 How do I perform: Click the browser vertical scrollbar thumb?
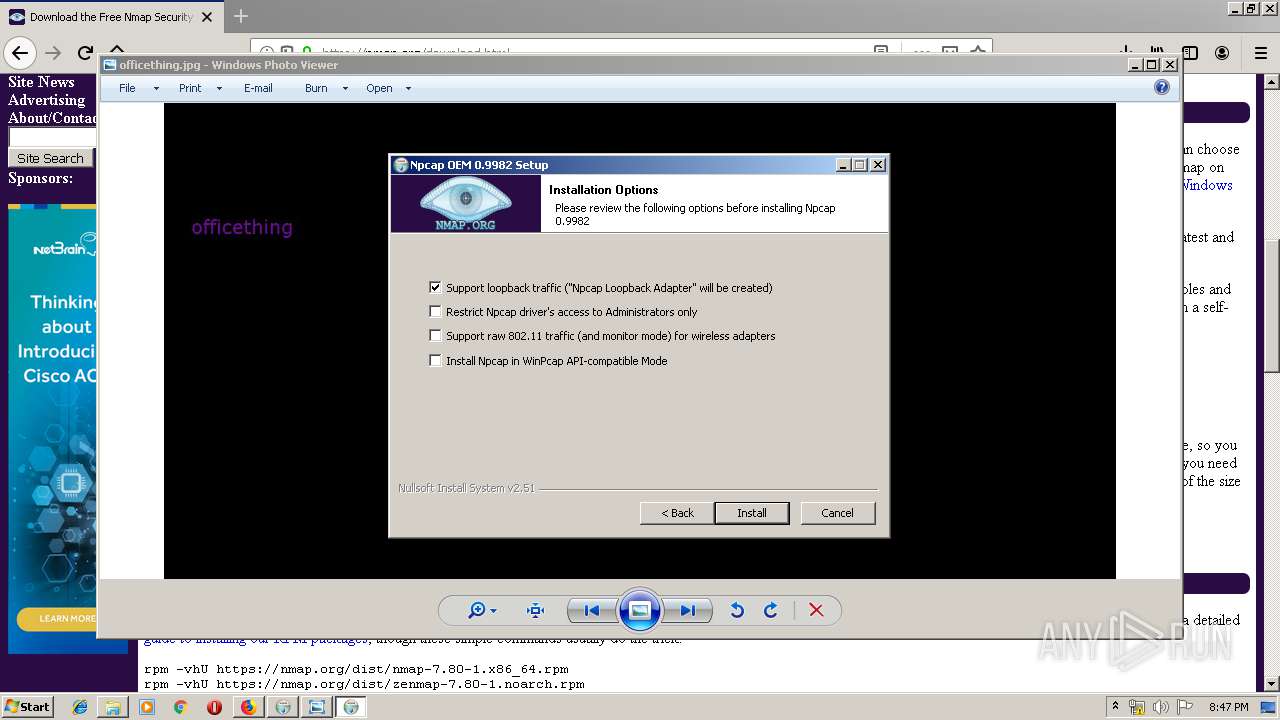pyautogui.click(x=1272, y=306)
